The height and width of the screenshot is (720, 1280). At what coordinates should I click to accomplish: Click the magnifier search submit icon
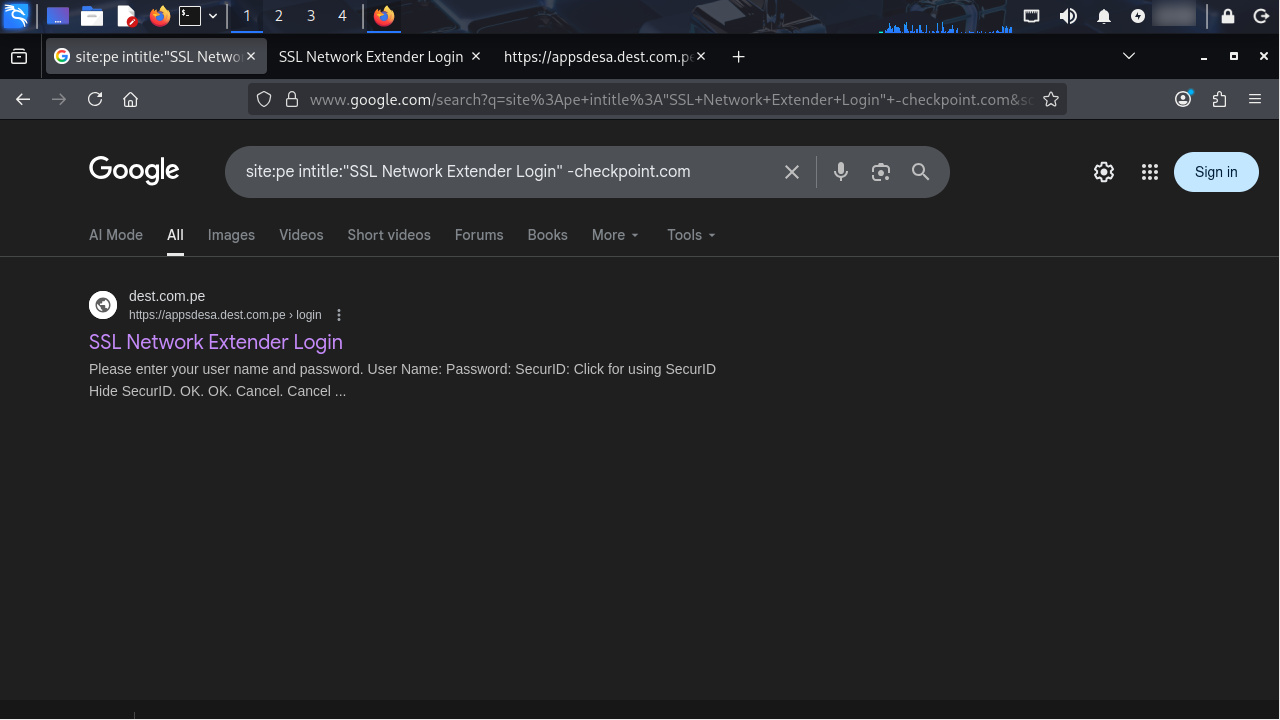pyautogui.click(x=921, y=172)
